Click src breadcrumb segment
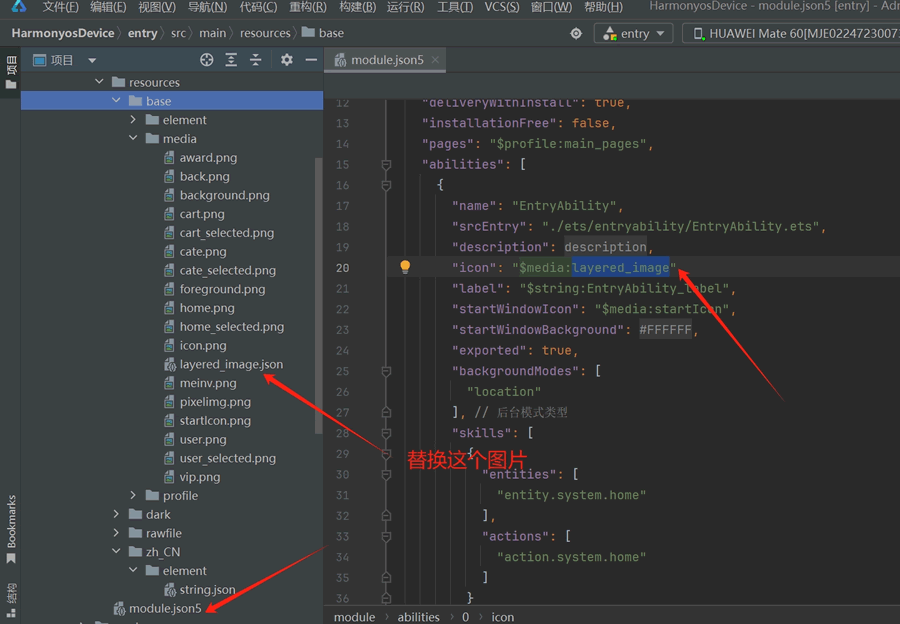Screen dimensions: 900x624 coord(178,33)
